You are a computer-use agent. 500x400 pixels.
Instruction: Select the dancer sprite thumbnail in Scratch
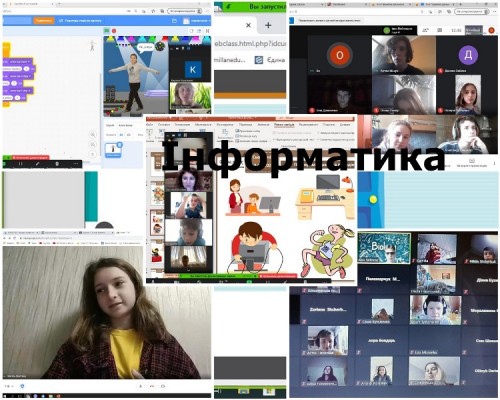point(113,150)
